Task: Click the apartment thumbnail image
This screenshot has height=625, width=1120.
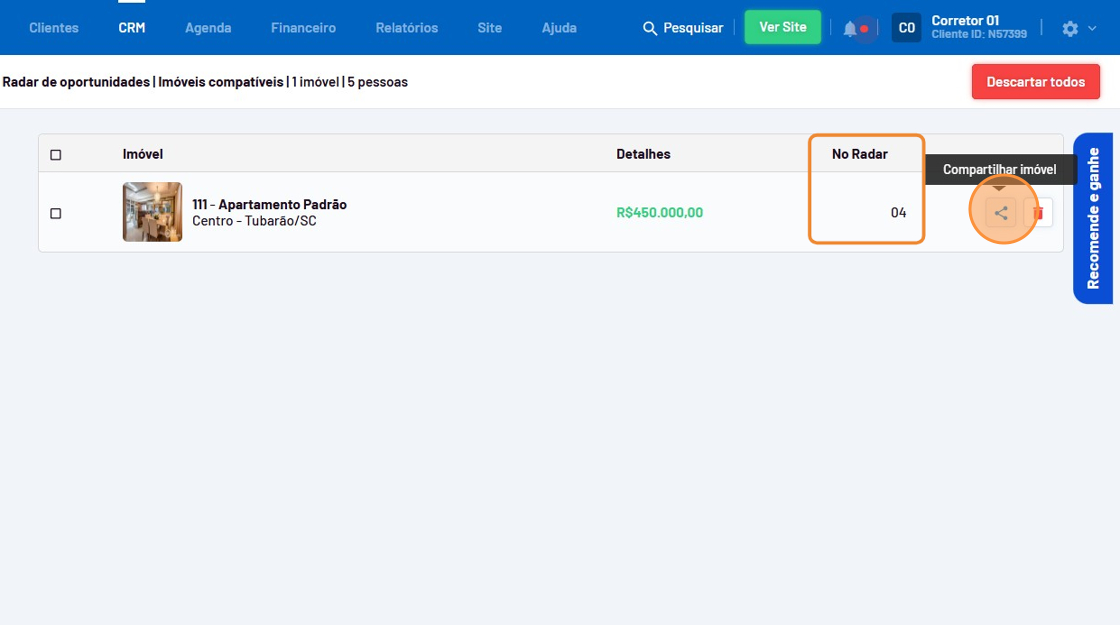Action: (152, 212)
